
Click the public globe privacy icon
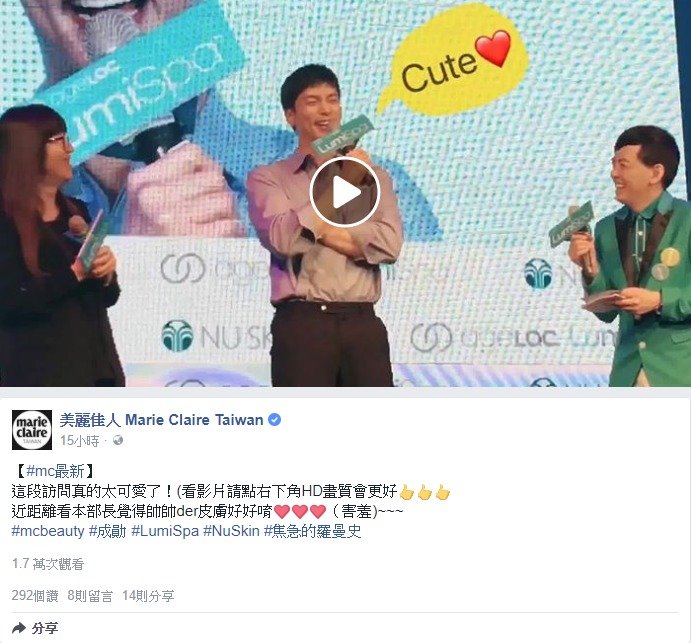[x=118, y=440]
